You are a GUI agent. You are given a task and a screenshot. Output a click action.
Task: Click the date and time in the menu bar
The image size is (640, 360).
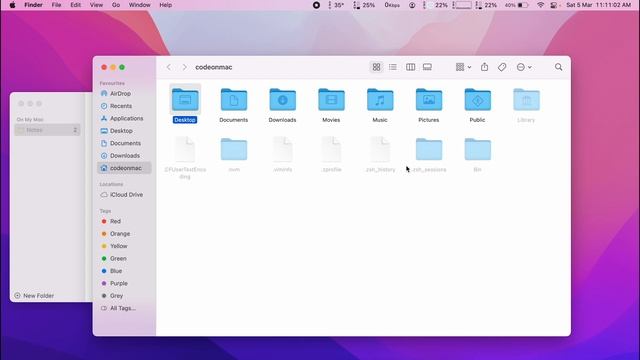point(598,5)
